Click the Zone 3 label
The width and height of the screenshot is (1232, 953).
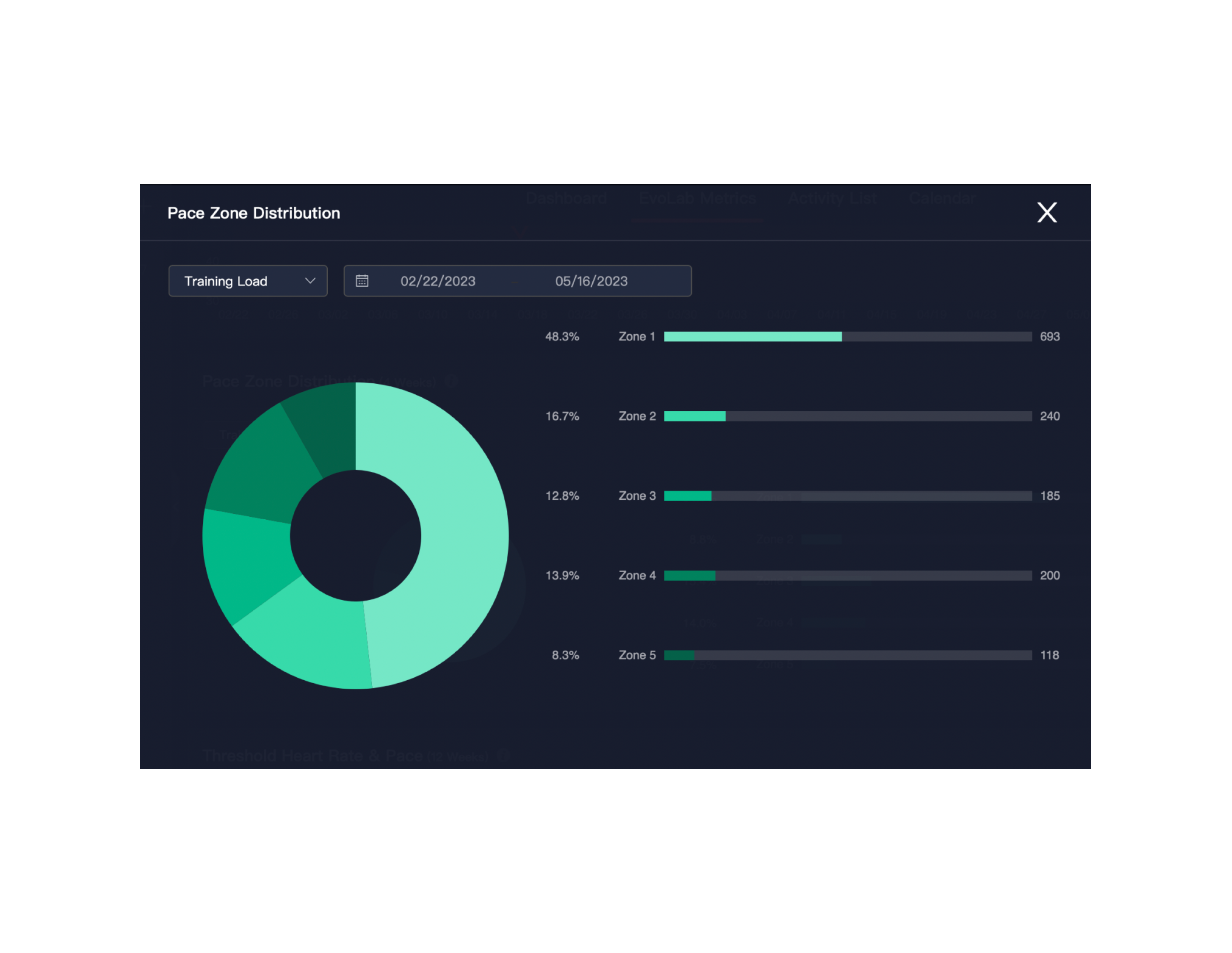(637, 496)
